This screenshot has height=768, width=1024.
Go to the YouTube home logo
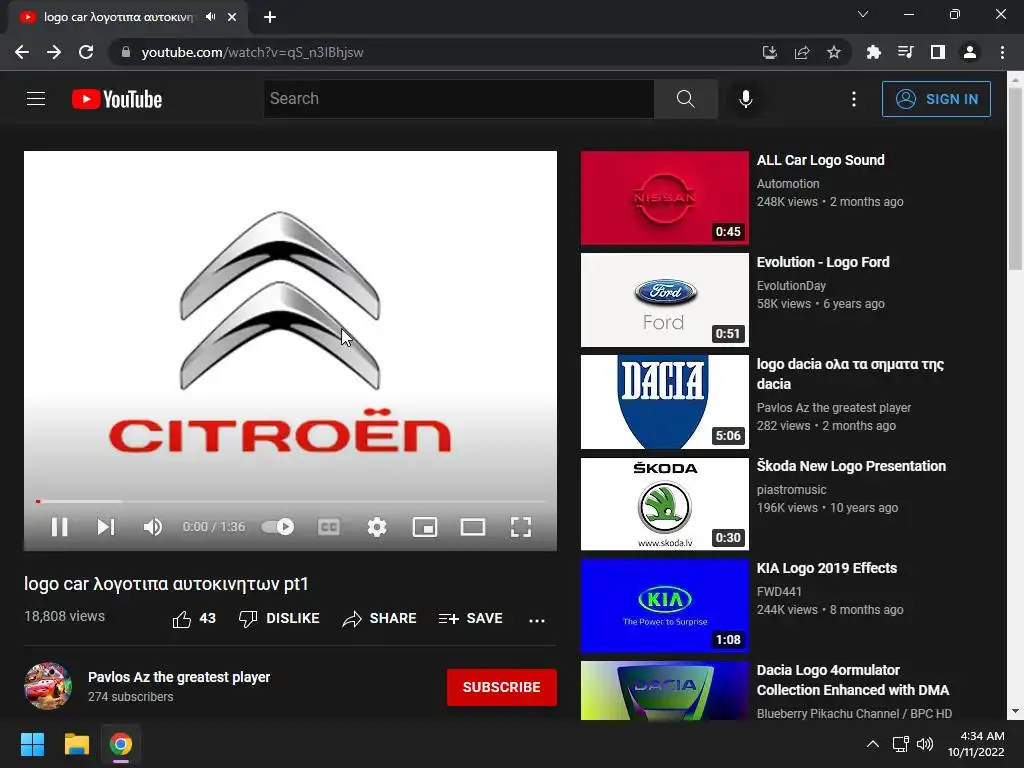coord(117,99)
